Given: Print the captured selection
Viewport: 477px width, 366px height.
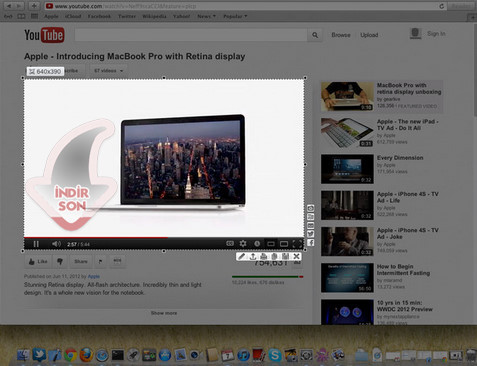Looking at the screenshot, I should (263, 256).
